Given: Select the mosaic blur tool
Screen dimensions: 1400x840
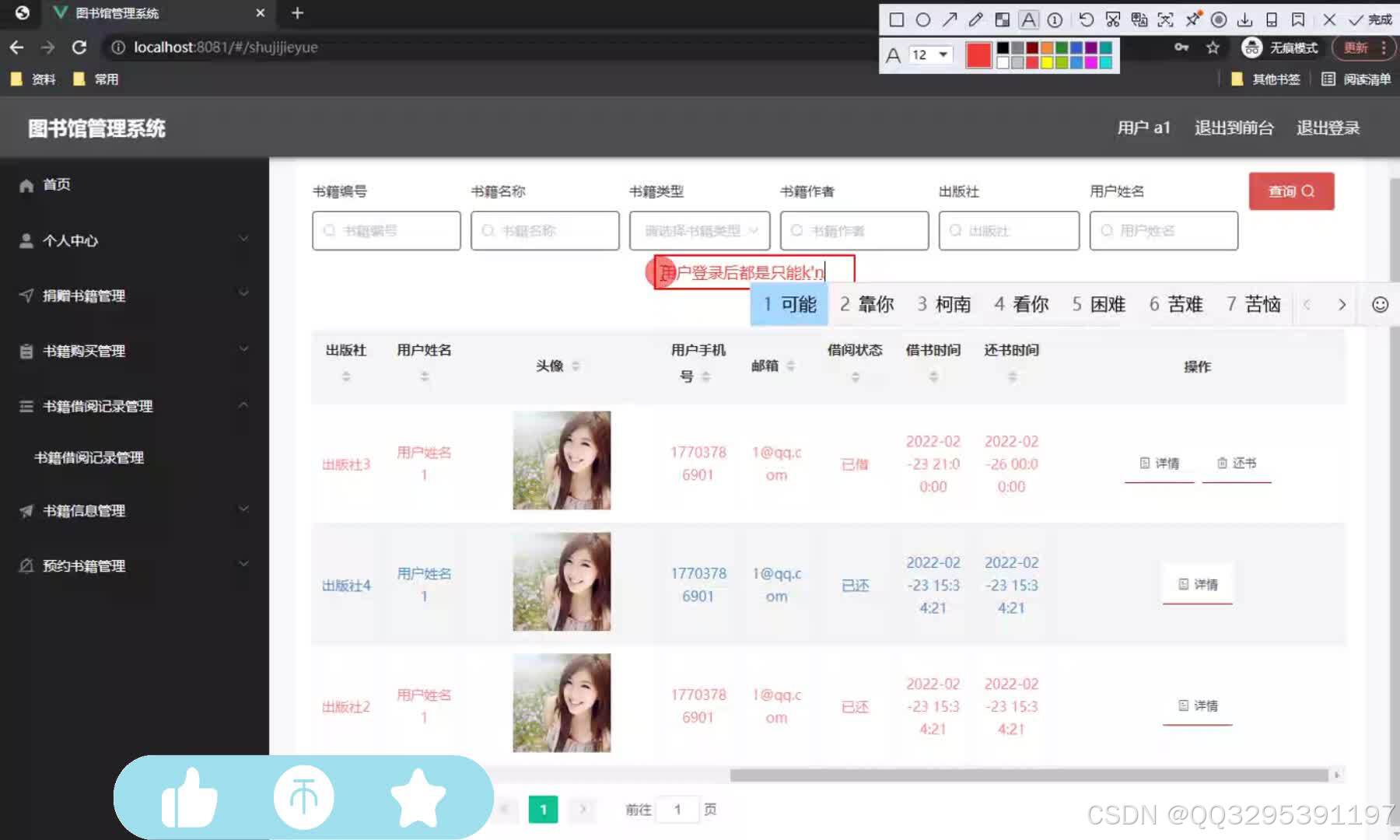Looking at the screenshot, I should [1003, 19].
